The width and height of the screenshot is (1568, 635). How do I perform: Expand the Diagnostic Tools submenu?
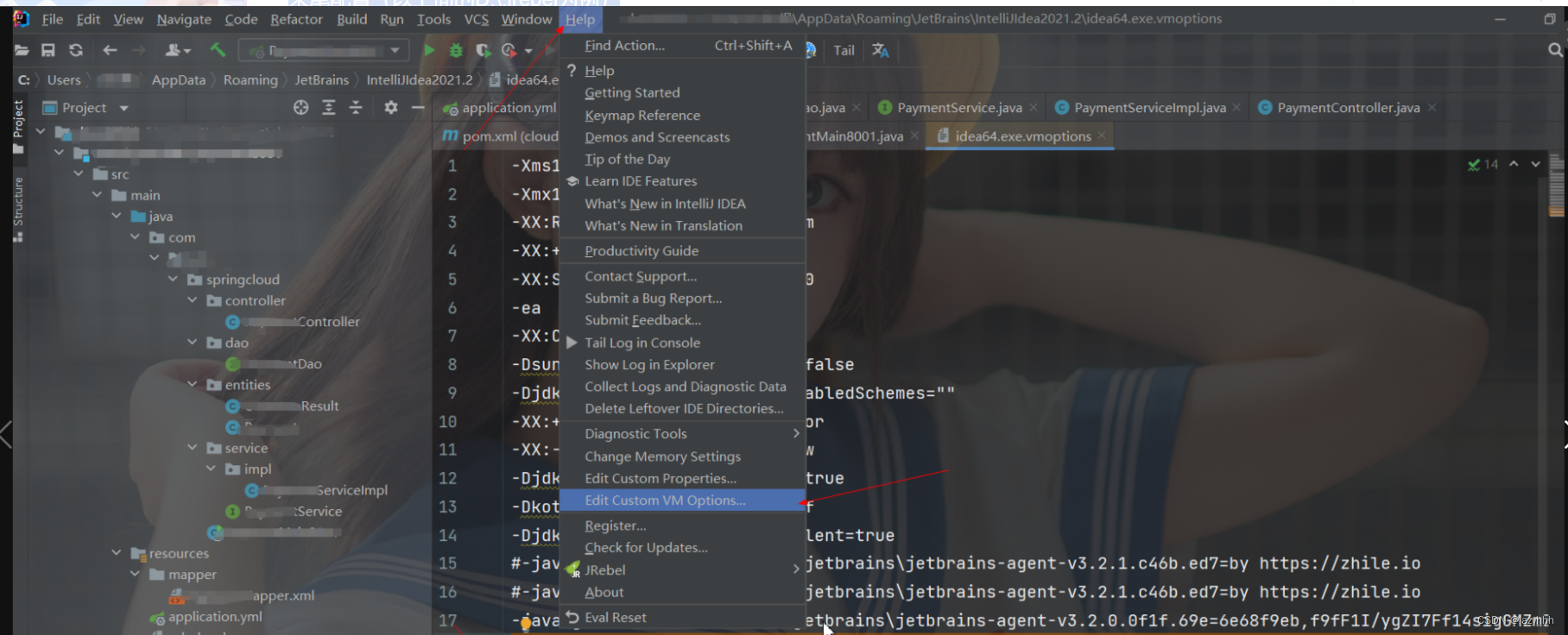pyautogui.click(x=682, y=434)
